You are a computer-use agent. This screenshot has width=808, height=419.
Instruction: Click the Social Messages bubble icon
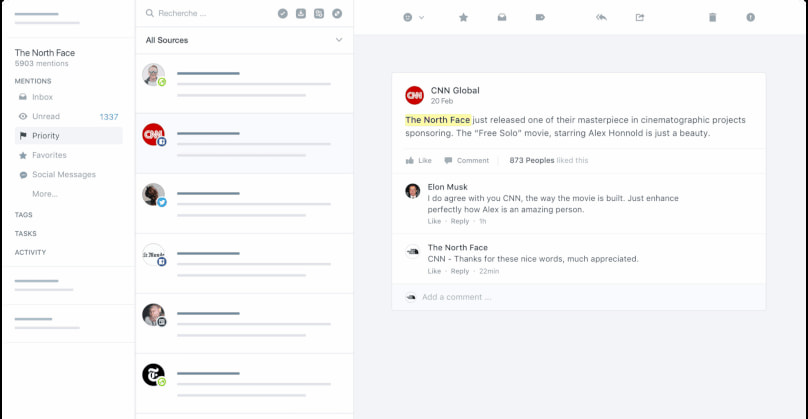click(x=23, y=175)
